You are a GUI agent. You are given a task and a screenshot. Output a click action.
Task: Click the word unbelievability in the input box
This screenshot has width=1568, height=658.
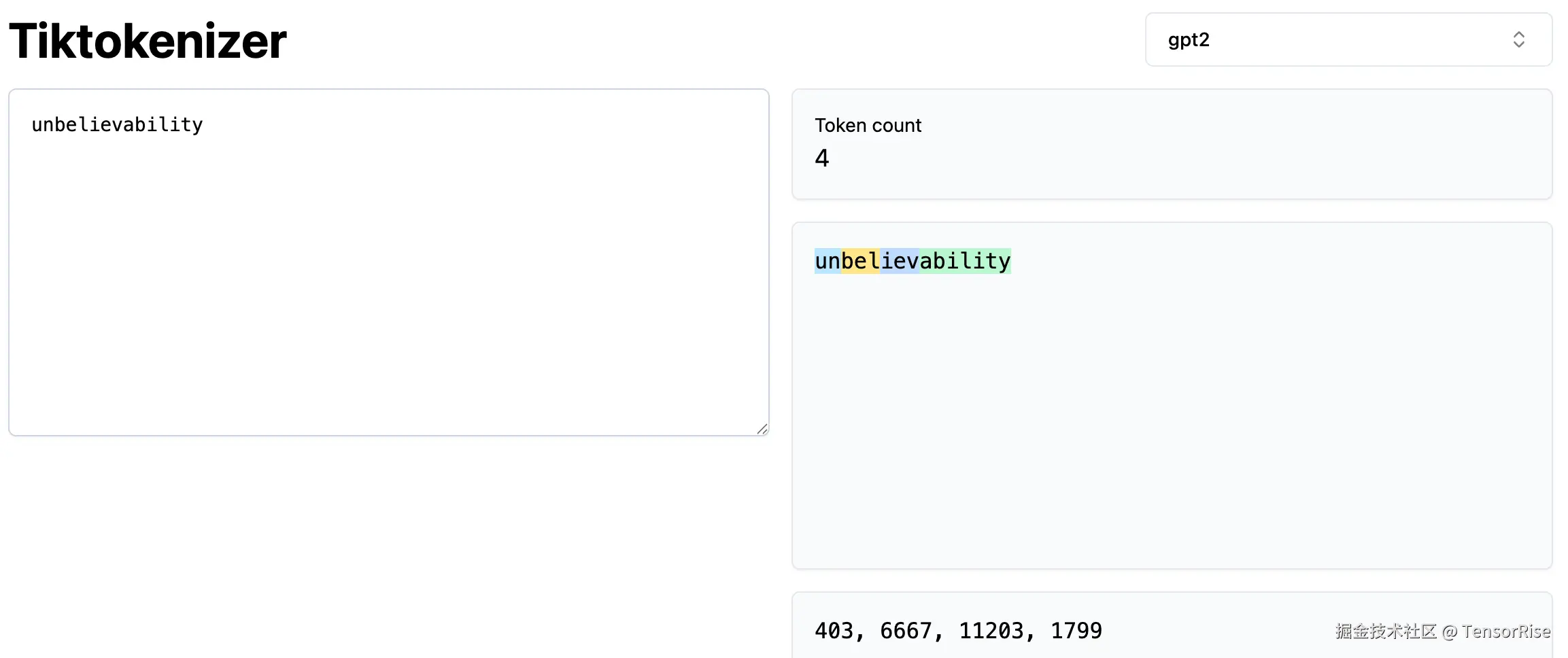tap(117, 125)
